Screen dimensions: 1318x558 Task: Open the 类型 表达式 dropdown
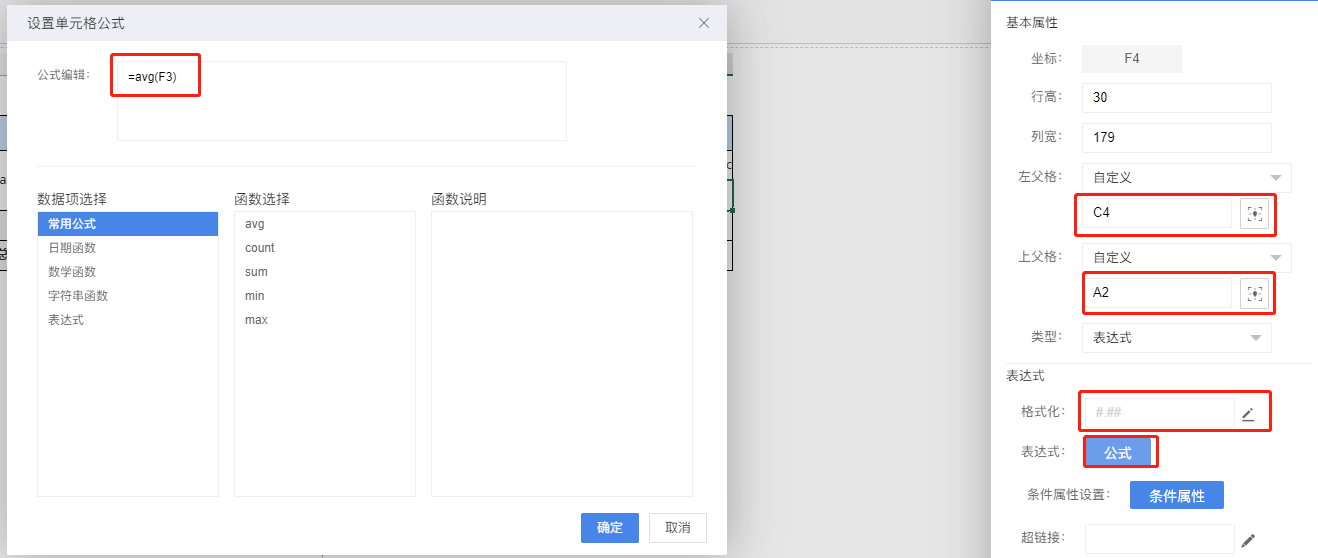(1177, 338)
